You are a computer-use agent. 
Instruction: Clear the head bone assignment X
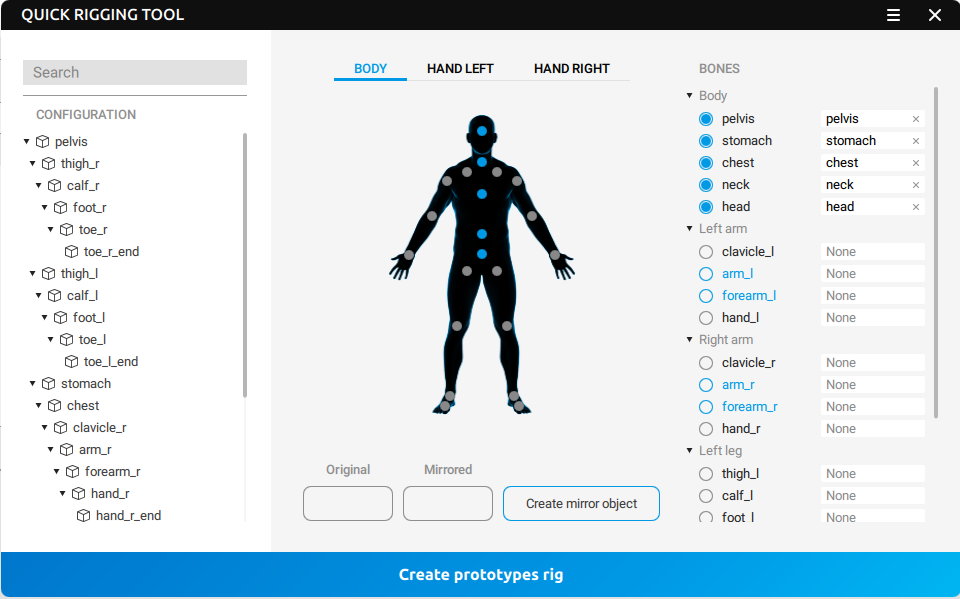pos(916,207)
